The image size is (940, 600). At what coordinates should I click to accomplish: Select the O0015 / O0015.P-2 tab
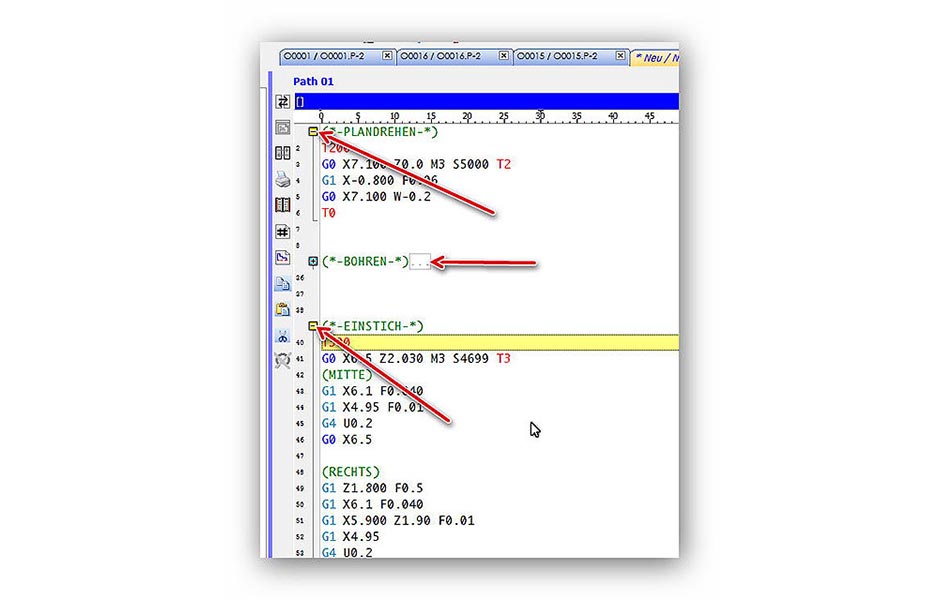pos(561,57)
